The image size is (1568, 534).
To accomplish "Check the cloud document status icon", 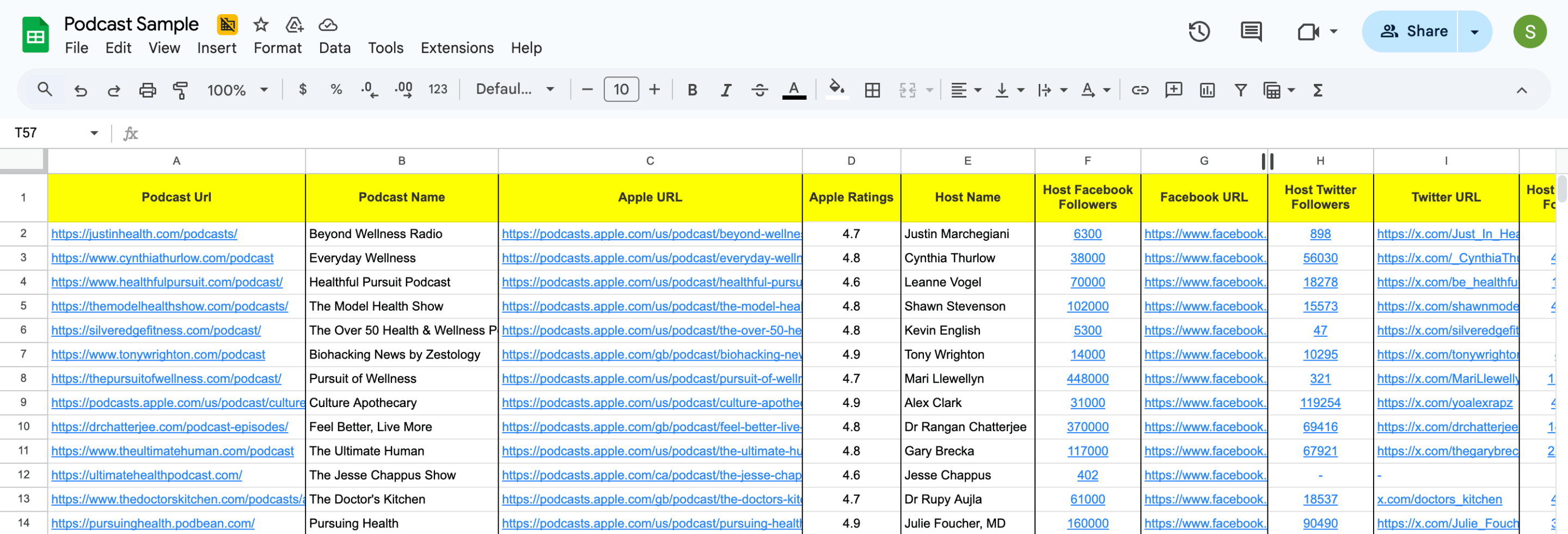I will (x=328, y=25).
